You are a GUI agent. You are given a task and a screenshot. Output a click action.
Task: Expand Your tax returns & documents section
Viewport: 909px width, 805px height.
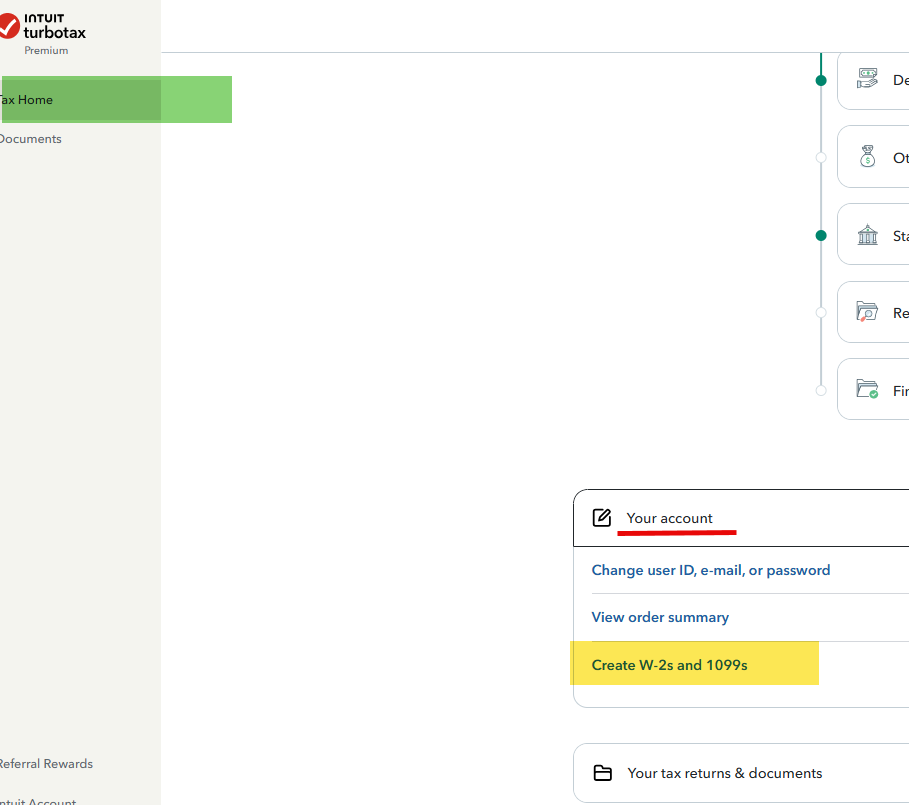pyautogui.click(x=724, y=773)
